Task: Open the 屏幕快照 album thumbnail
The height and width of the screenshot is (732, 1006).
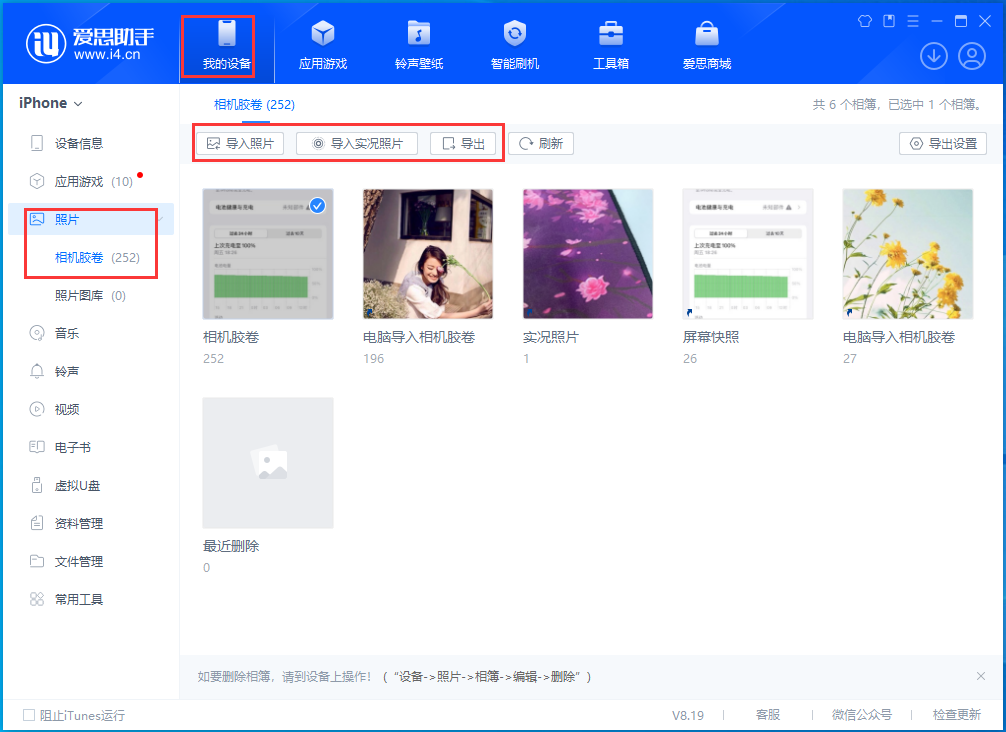Action: pyautogui.click(x=747, y=252)
